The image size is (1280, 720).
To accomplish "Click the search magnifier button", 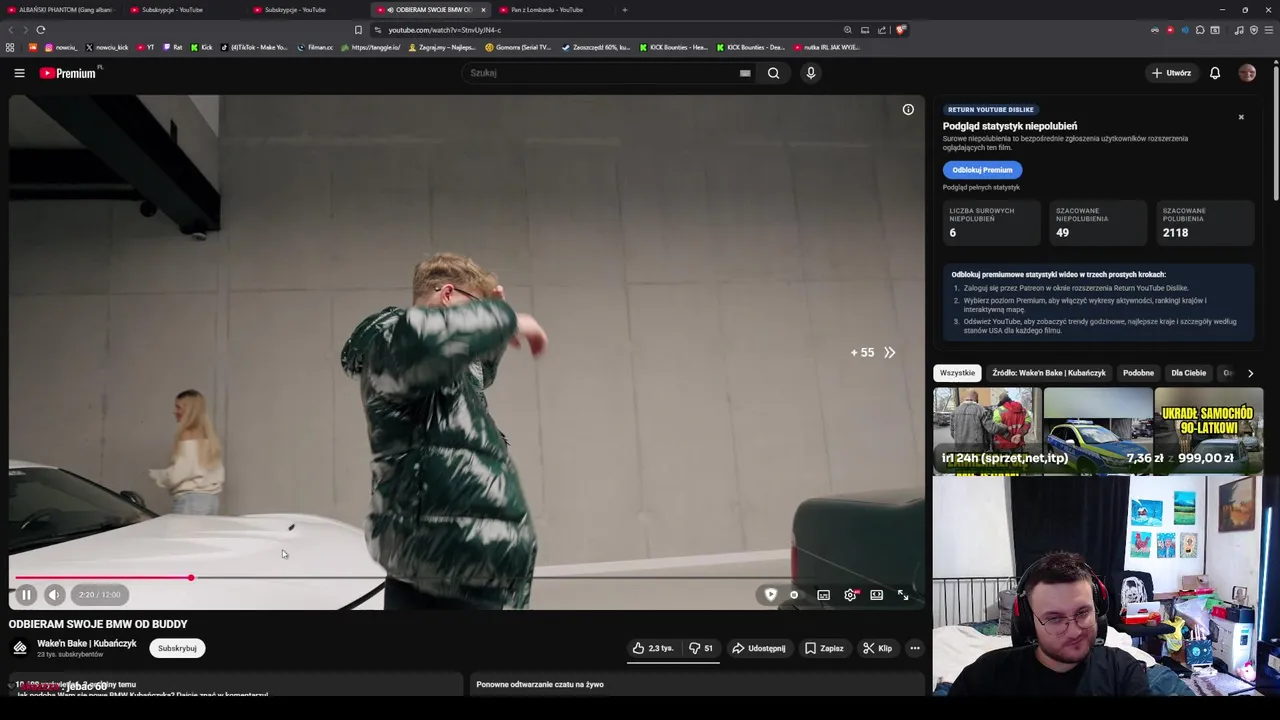I will coord(773,73).
